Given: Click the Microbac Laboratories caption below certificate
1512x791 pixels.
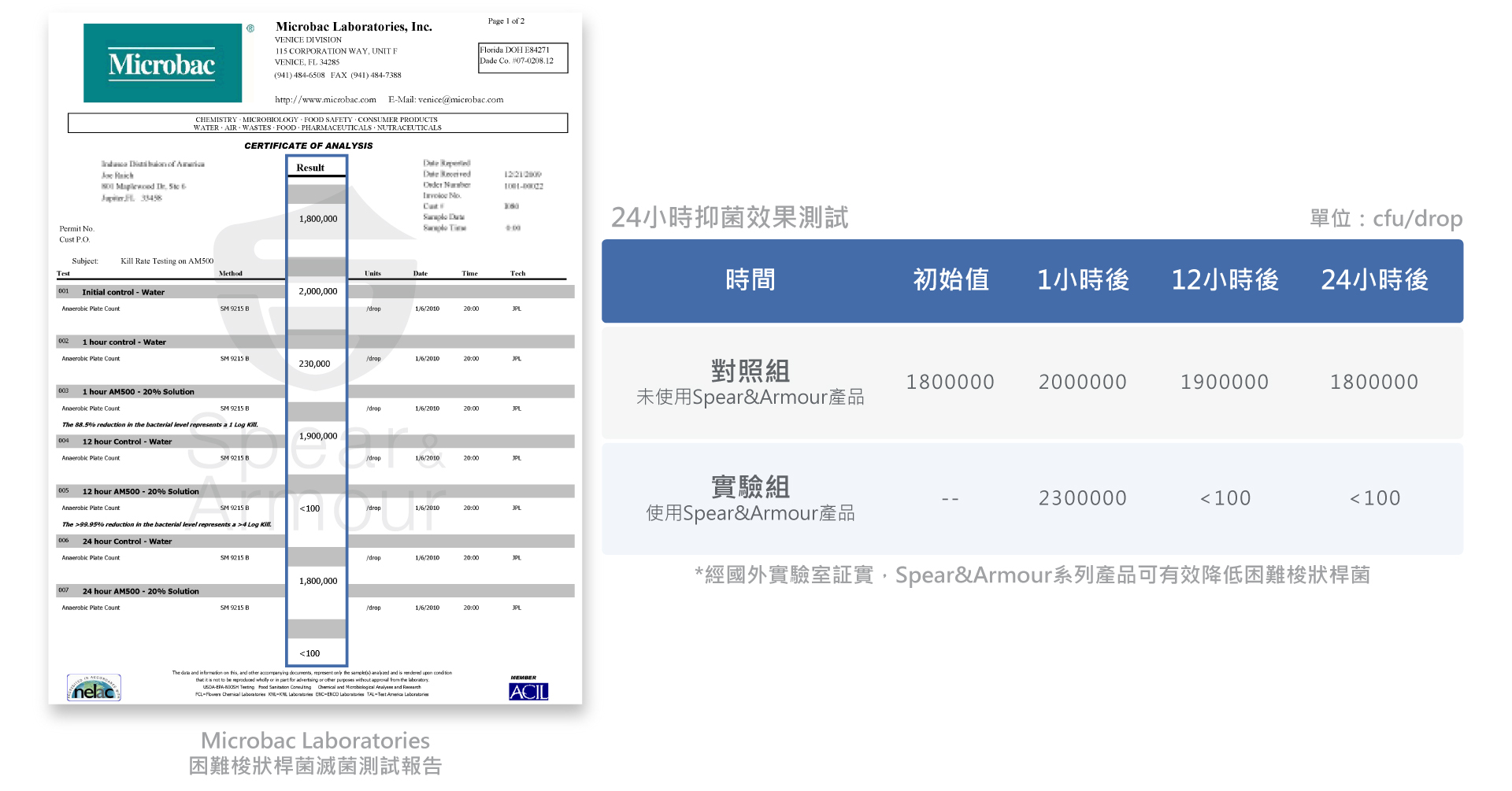Looking at the screenshot, I should click(x=315, y=741).
